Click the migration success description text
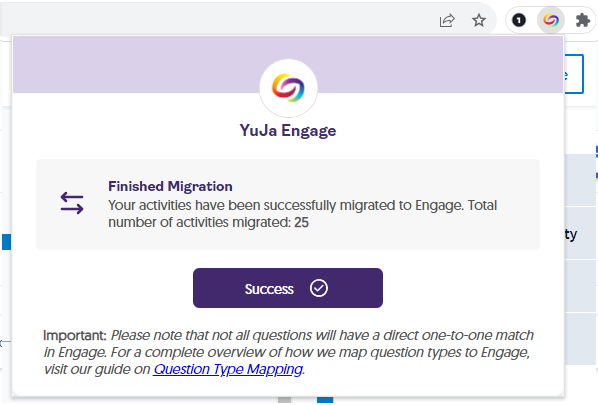The height and width of the screenshot is (405, 598). [x=302, y=214]
